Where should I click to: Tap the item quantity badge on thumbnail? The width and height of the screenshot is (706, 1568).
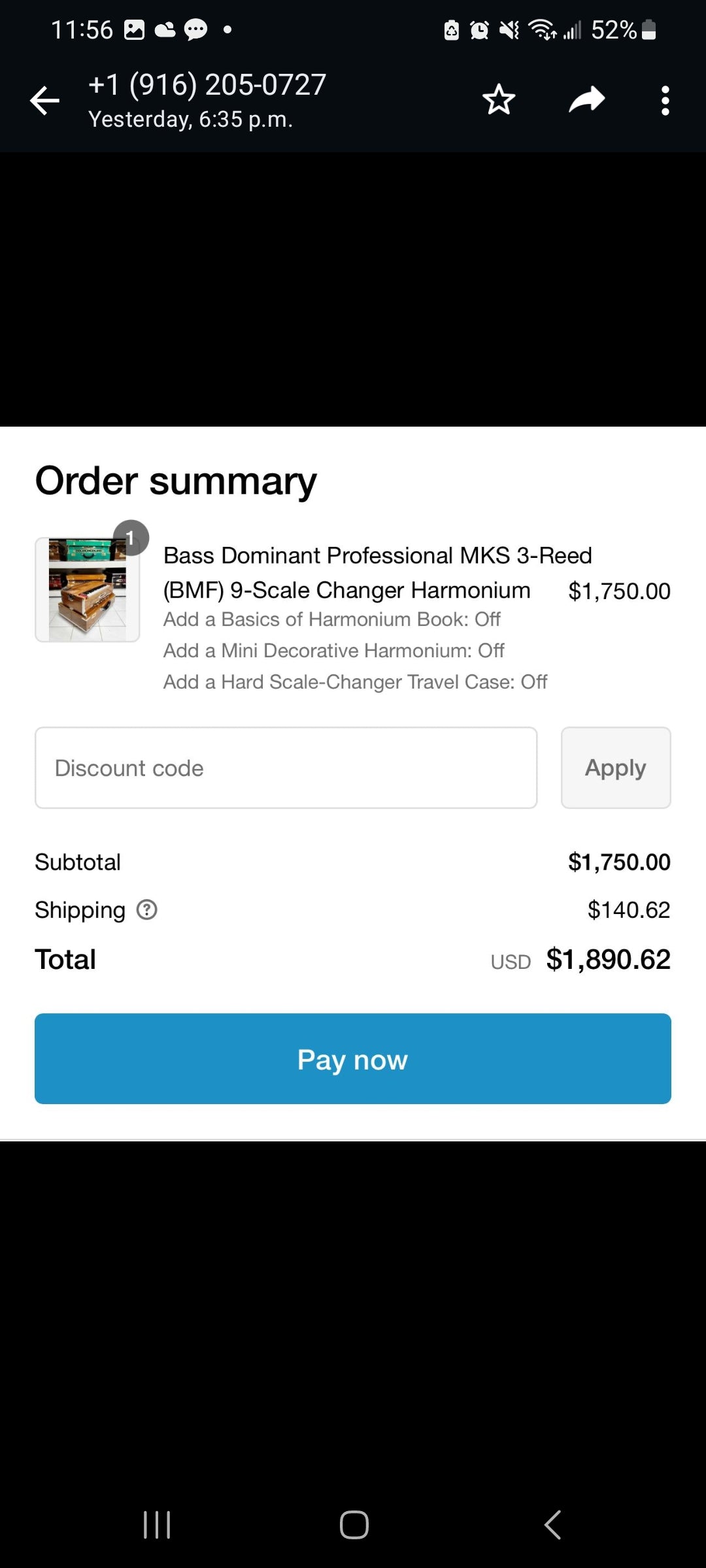[x=131, y=538]
